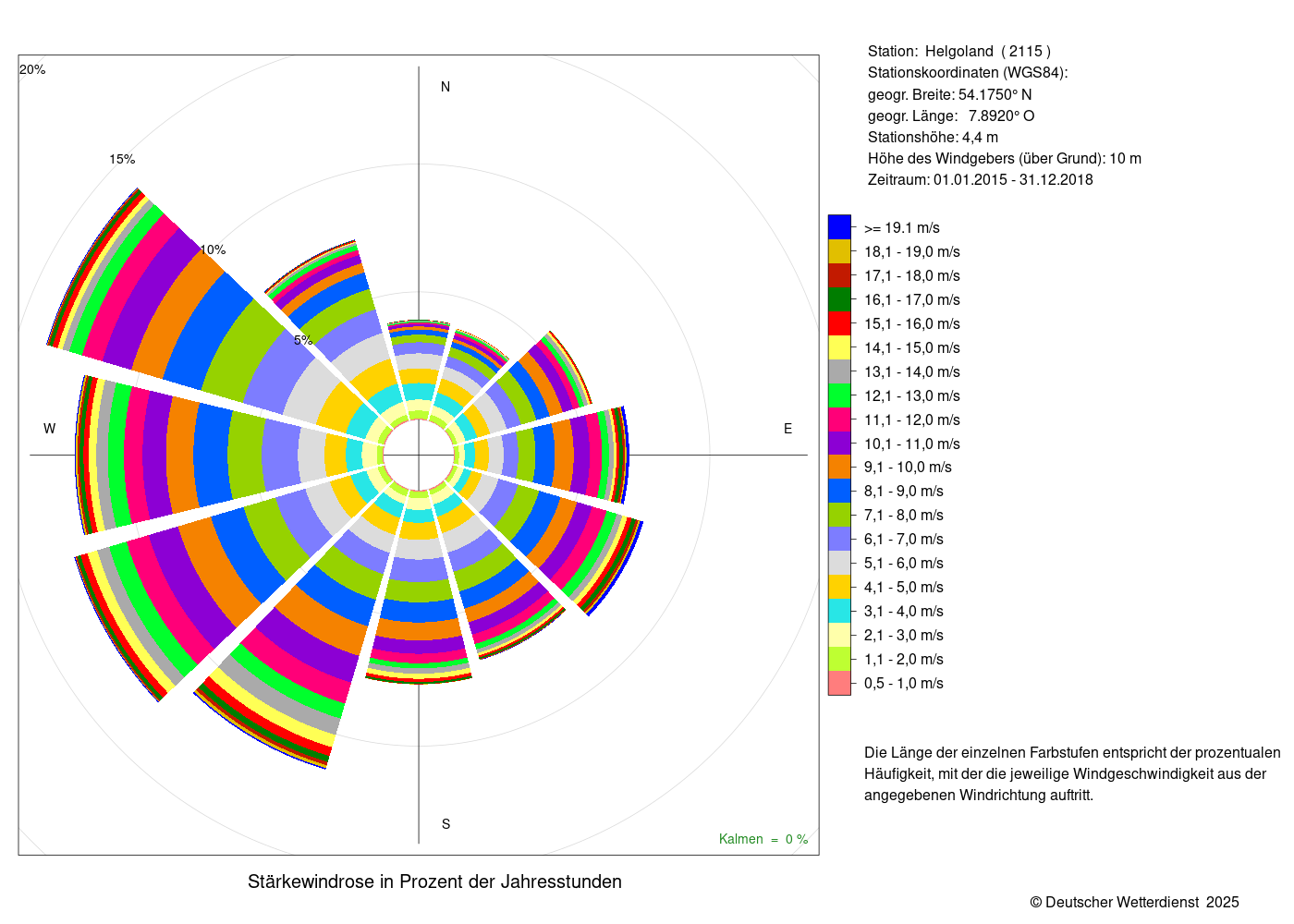Click the 'Zeitraum: 01.01.2015 - 31.12.2018' line

(980, 179)
